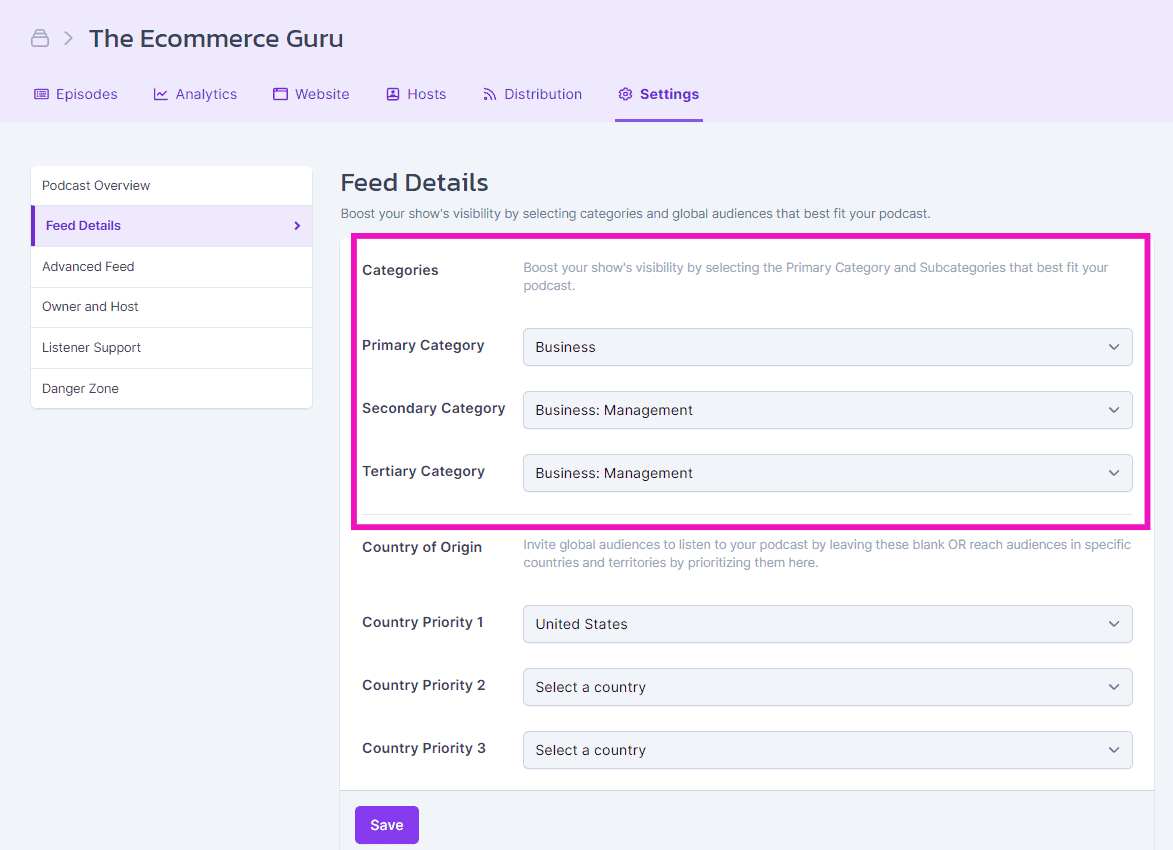Go to Listener Support settings
This screenshot has height=850, width=1173.
pos(171,347)
